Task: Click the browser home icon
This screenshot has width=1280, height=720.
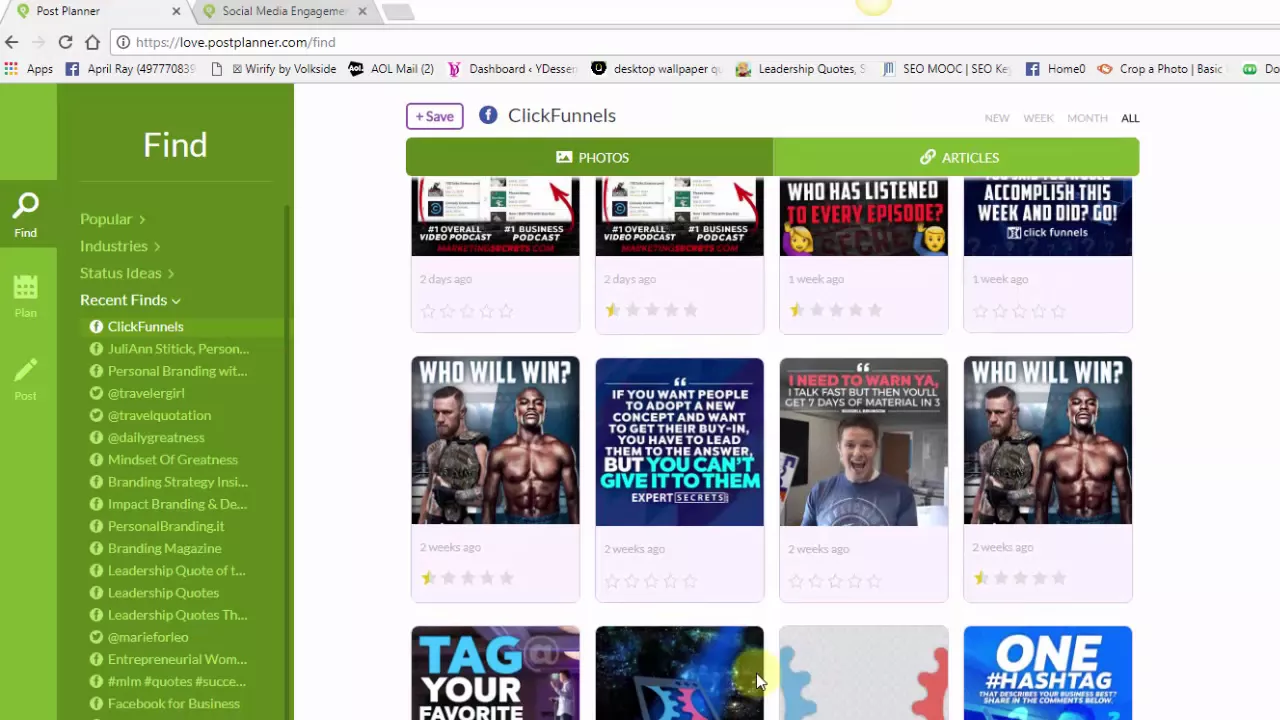Action: (x=92, y=42)
